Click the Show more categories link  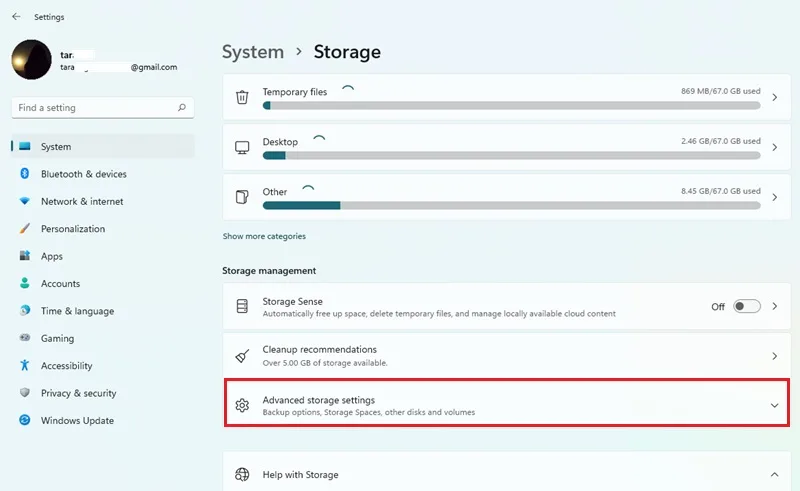264,236
